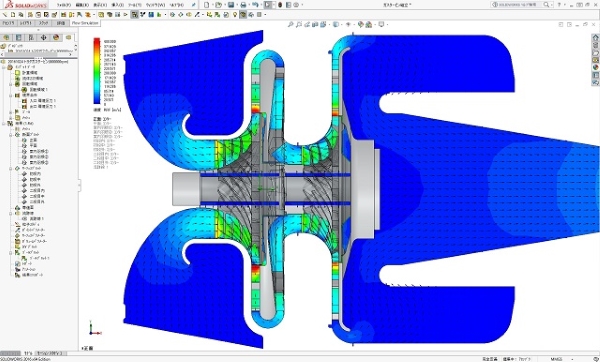Click the Rebuild traffic light icon
This screenshot has height=362, width=600.
coord(280,5)
